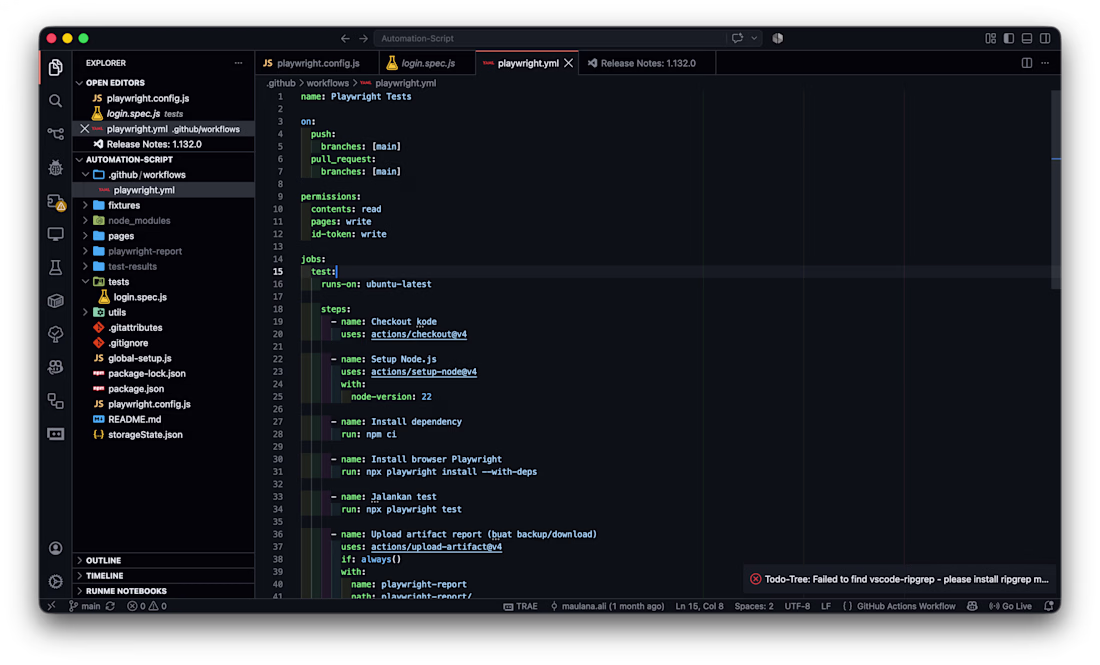
Task: Click Go Live in status bar
Action: [1010, 606]
